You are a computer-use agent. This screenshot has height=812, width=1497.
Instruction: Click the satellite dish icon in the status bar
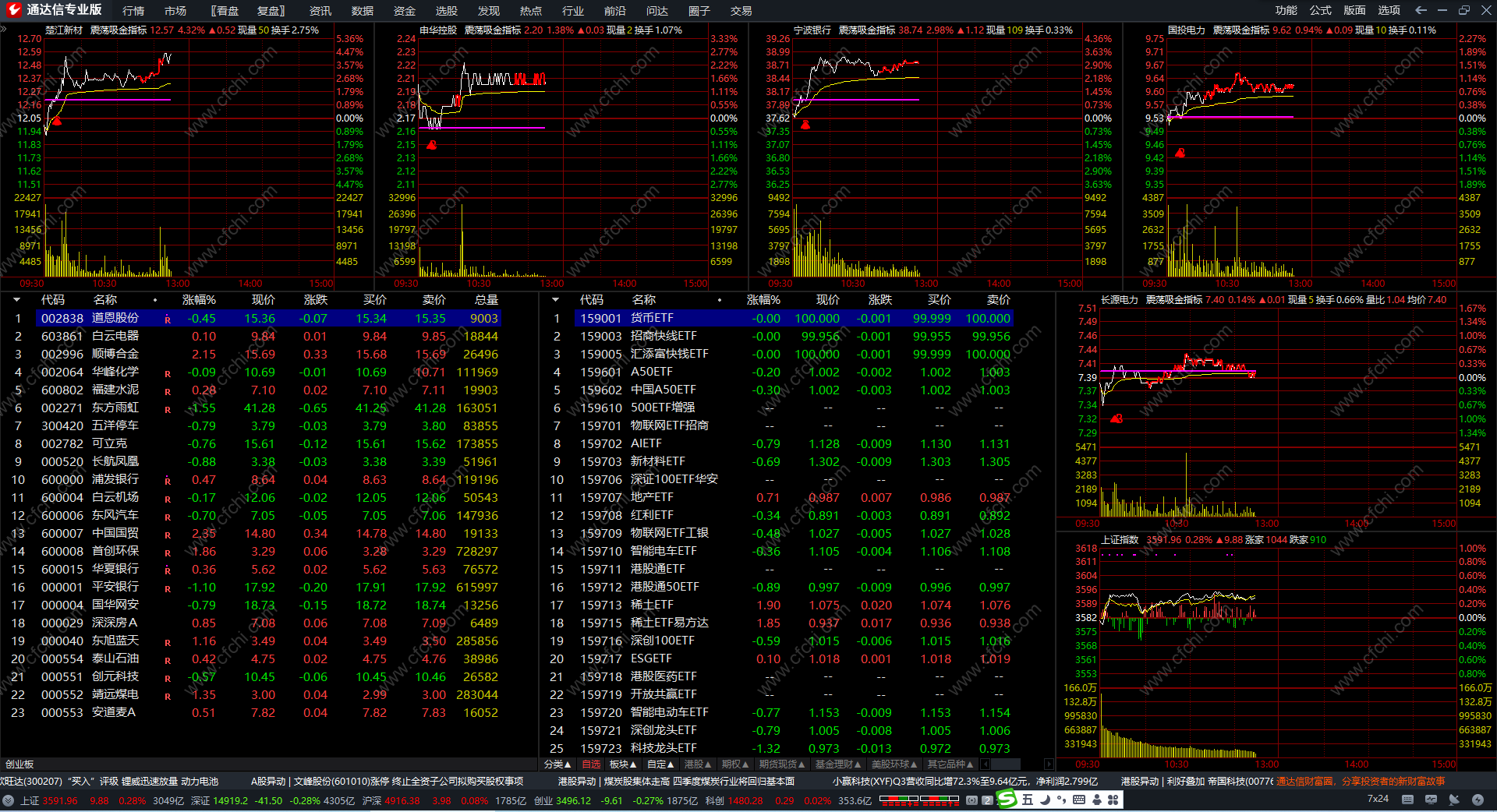tap(1454, 800)
